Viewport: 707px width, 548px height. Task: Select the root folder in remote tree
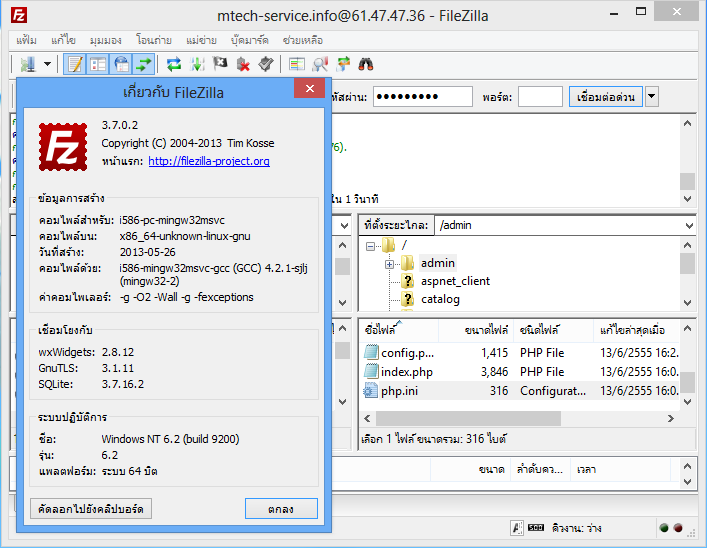404,245
